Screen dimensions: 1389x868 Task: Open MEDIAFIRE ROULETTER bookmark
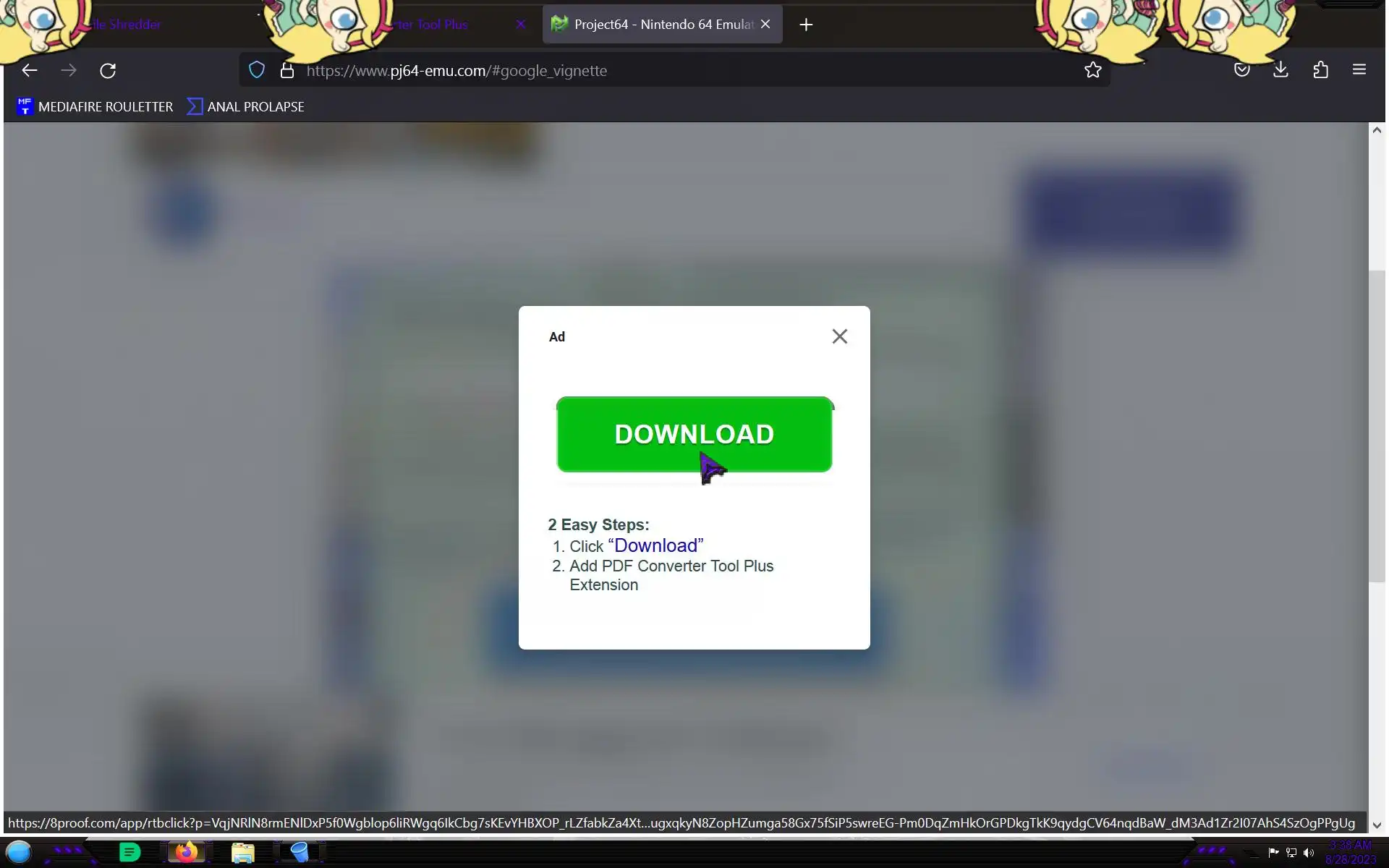pyautogui.click(x=95, y=106)
